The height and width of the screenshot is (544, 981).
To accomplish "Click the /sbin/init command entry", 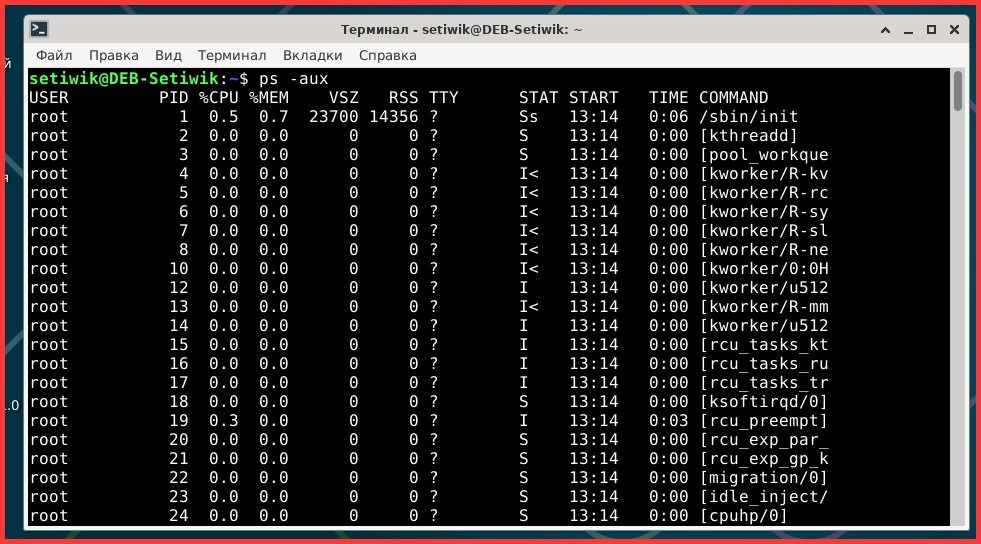I will click(x=748, y=117).
